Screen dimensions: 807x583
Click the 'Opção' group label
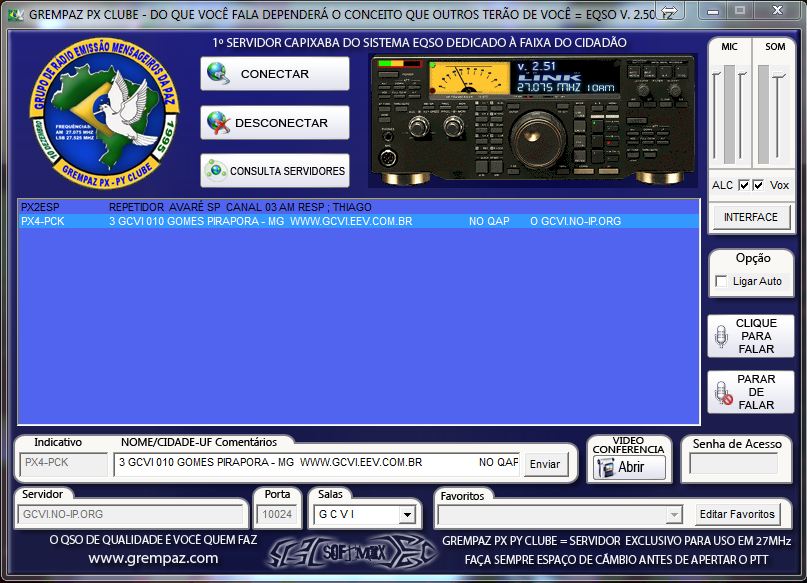pos(752,258)
